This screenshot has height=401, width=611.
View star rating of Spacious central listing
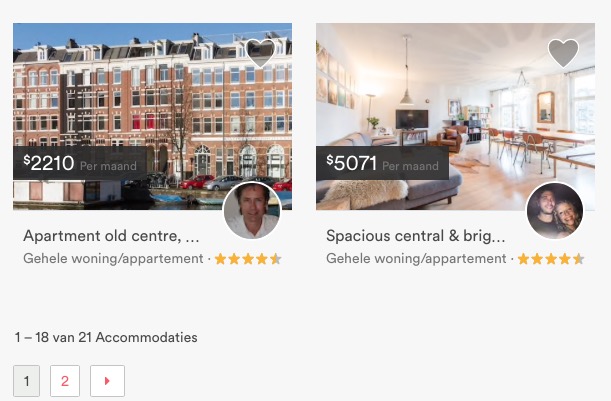click(551, 259)
